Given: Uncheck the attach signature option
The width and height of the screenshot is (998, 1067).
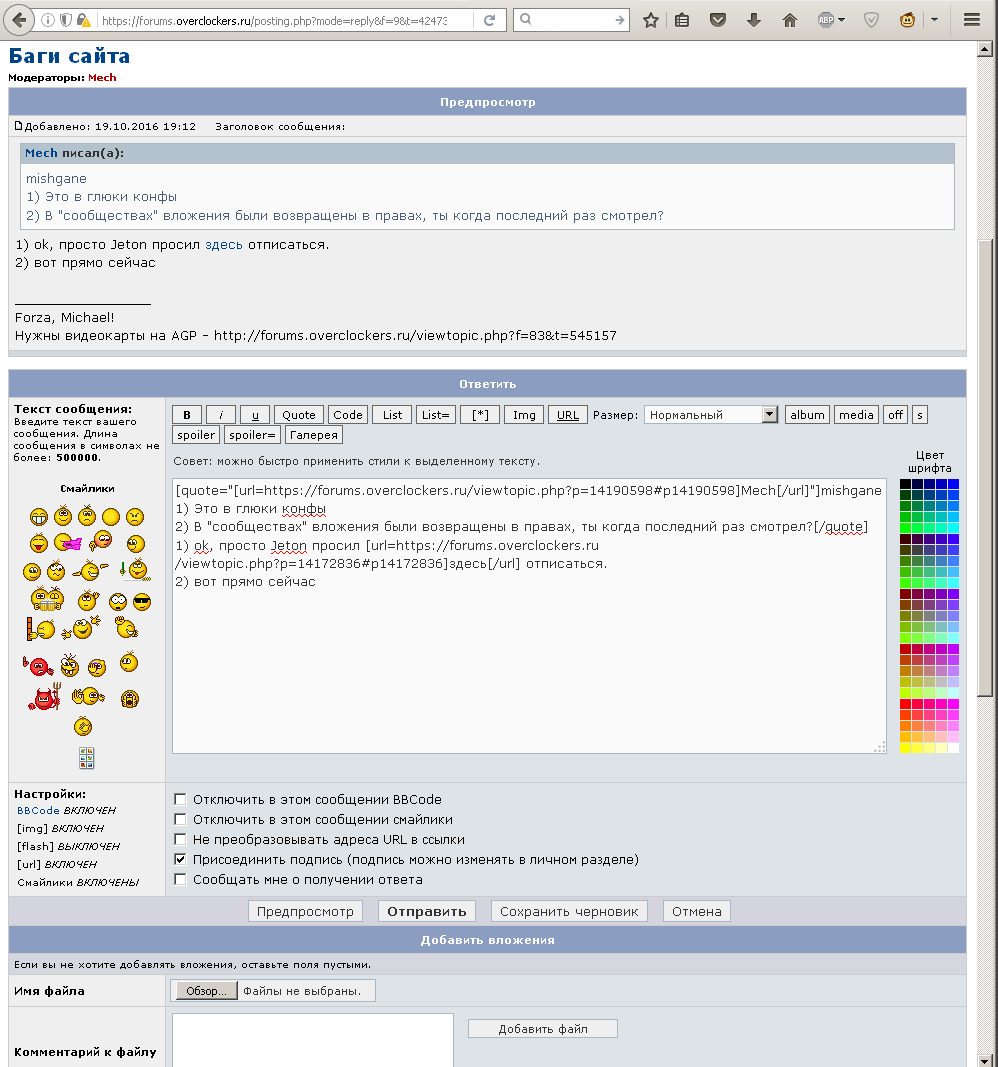Looking at the screenshot, I should click(180, 859).
